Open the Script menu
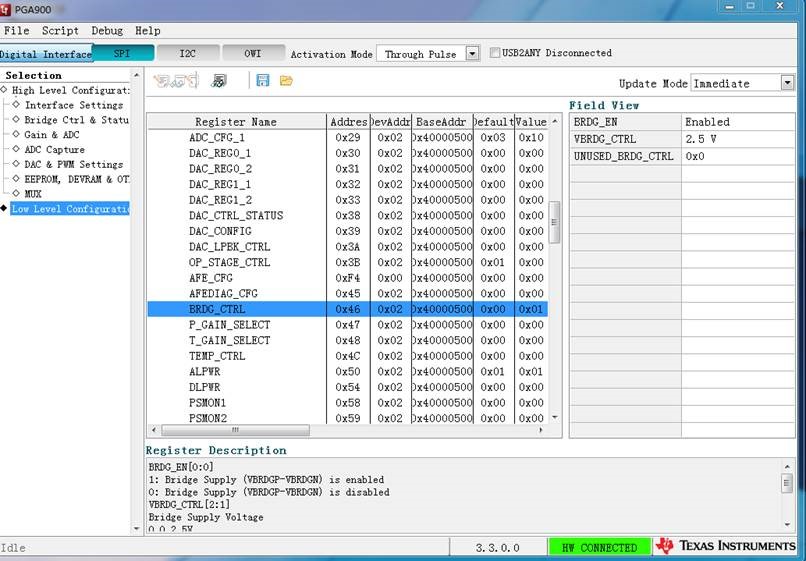 click(60, 30)
